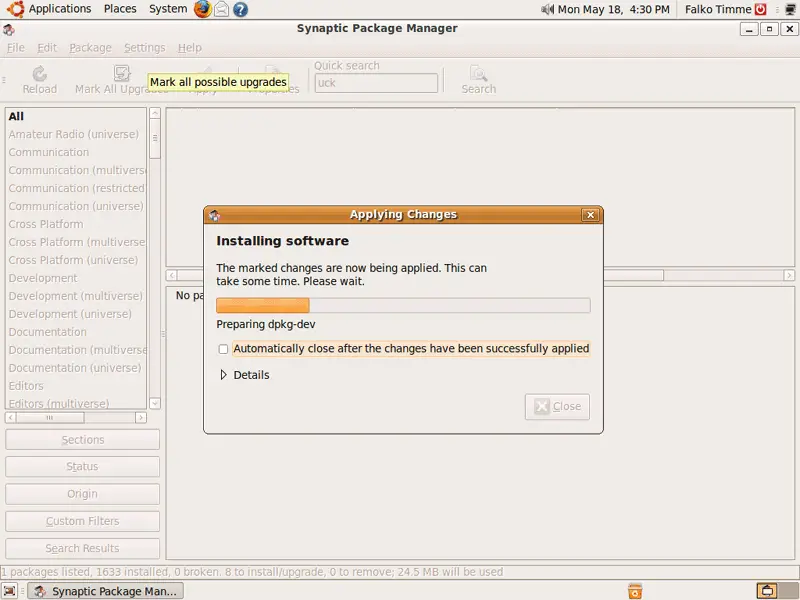Click the Ubuntu logo icon
800x600 pixels.
tap(15, 9)
